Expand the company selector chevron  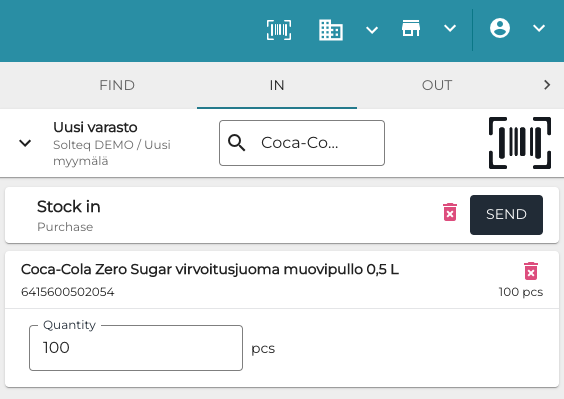click(x=372, y=30)
